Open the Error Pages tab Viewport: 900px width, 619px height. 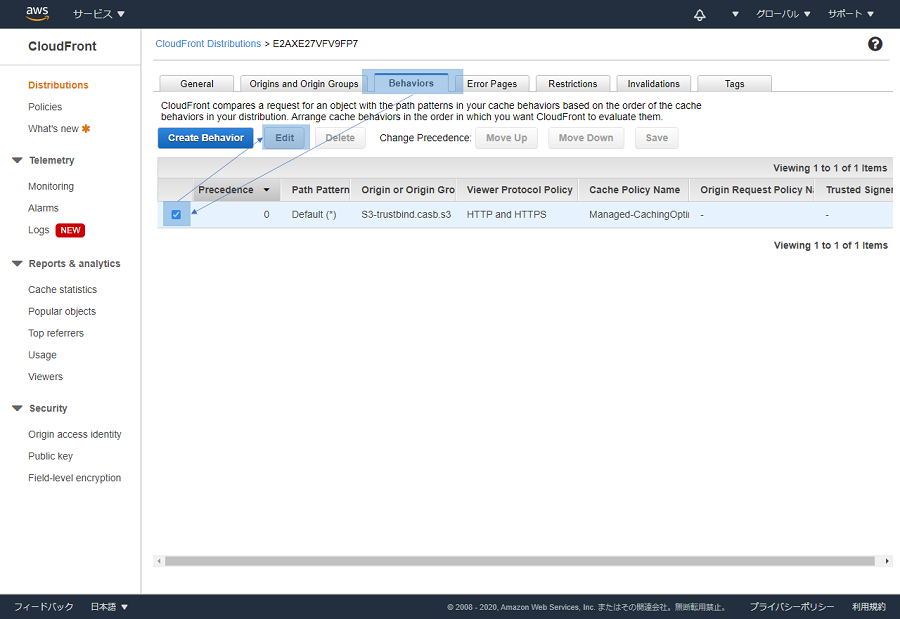click(x=492, y=84)
